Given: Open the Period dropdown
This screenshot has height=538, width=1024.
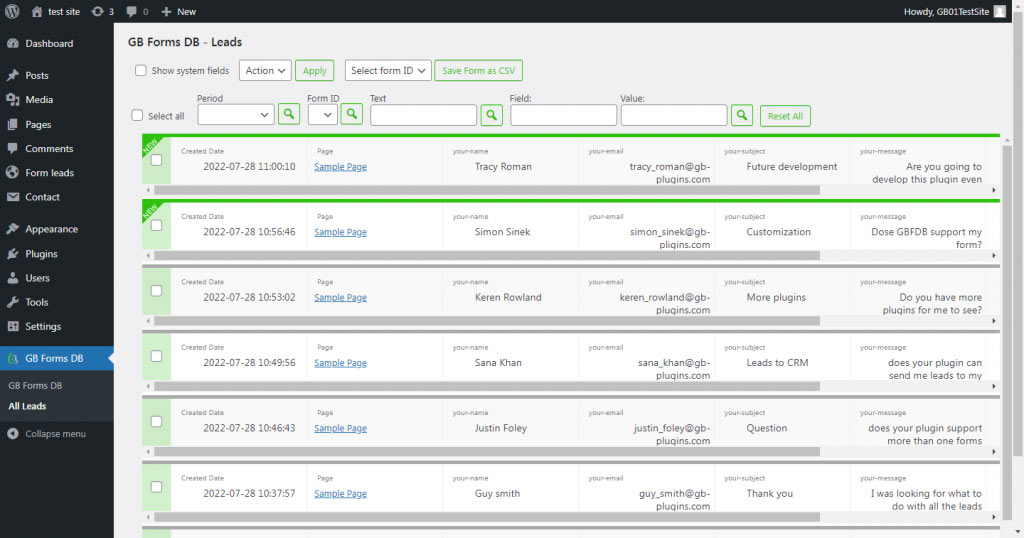Looking at the screenshot, I should pyautogui.click(x=236, y=115).
